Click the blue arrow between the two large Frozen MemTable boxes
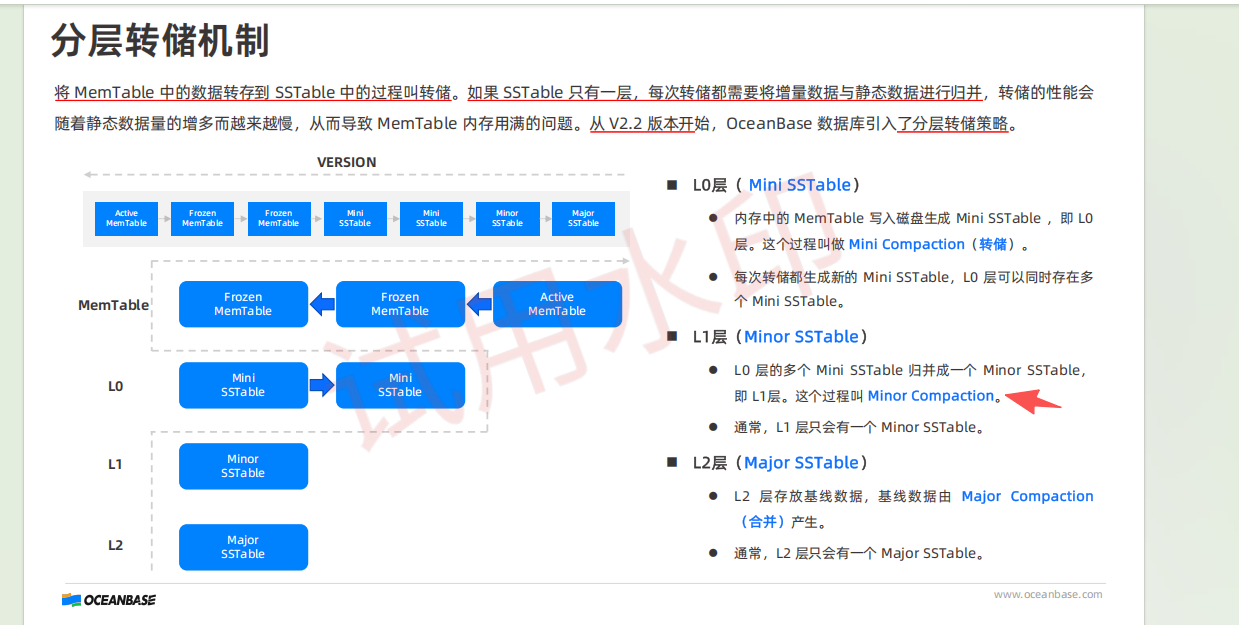1239x625 pixels. pos(321,304)
